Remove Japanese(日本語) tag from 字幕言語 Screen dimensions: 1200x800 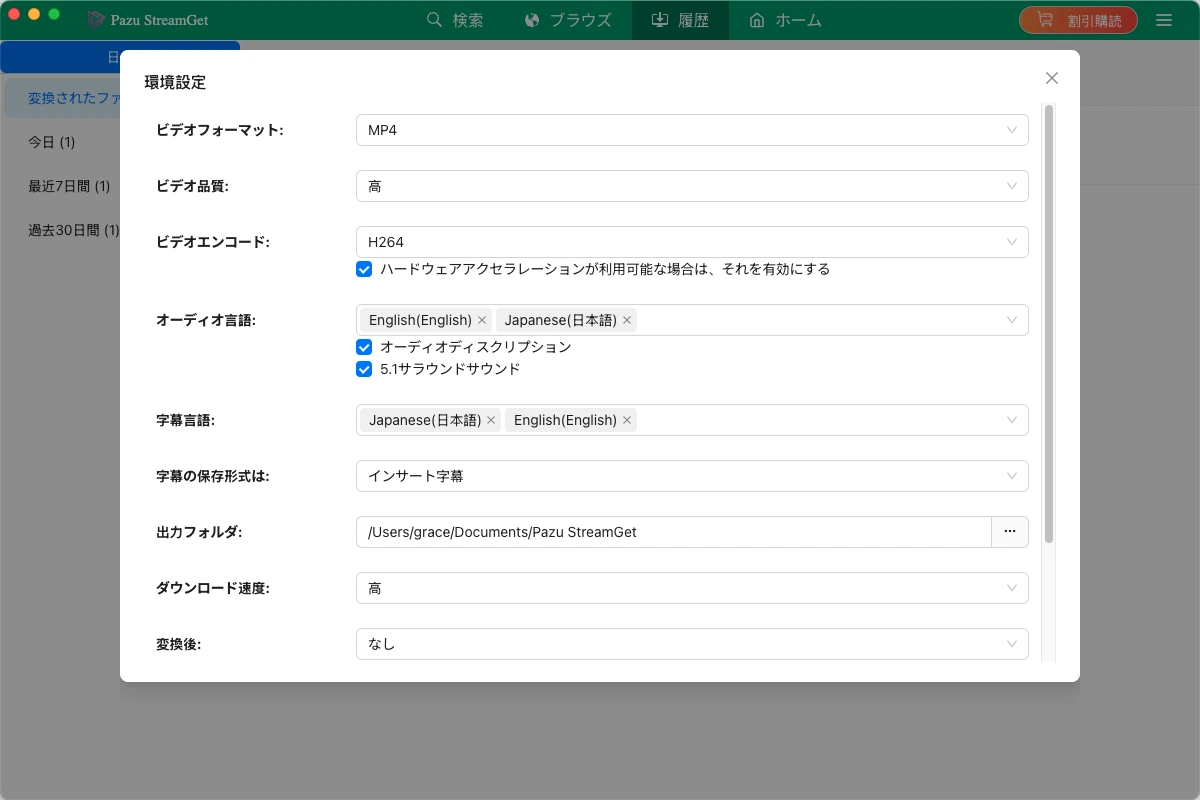pos(491,420)
